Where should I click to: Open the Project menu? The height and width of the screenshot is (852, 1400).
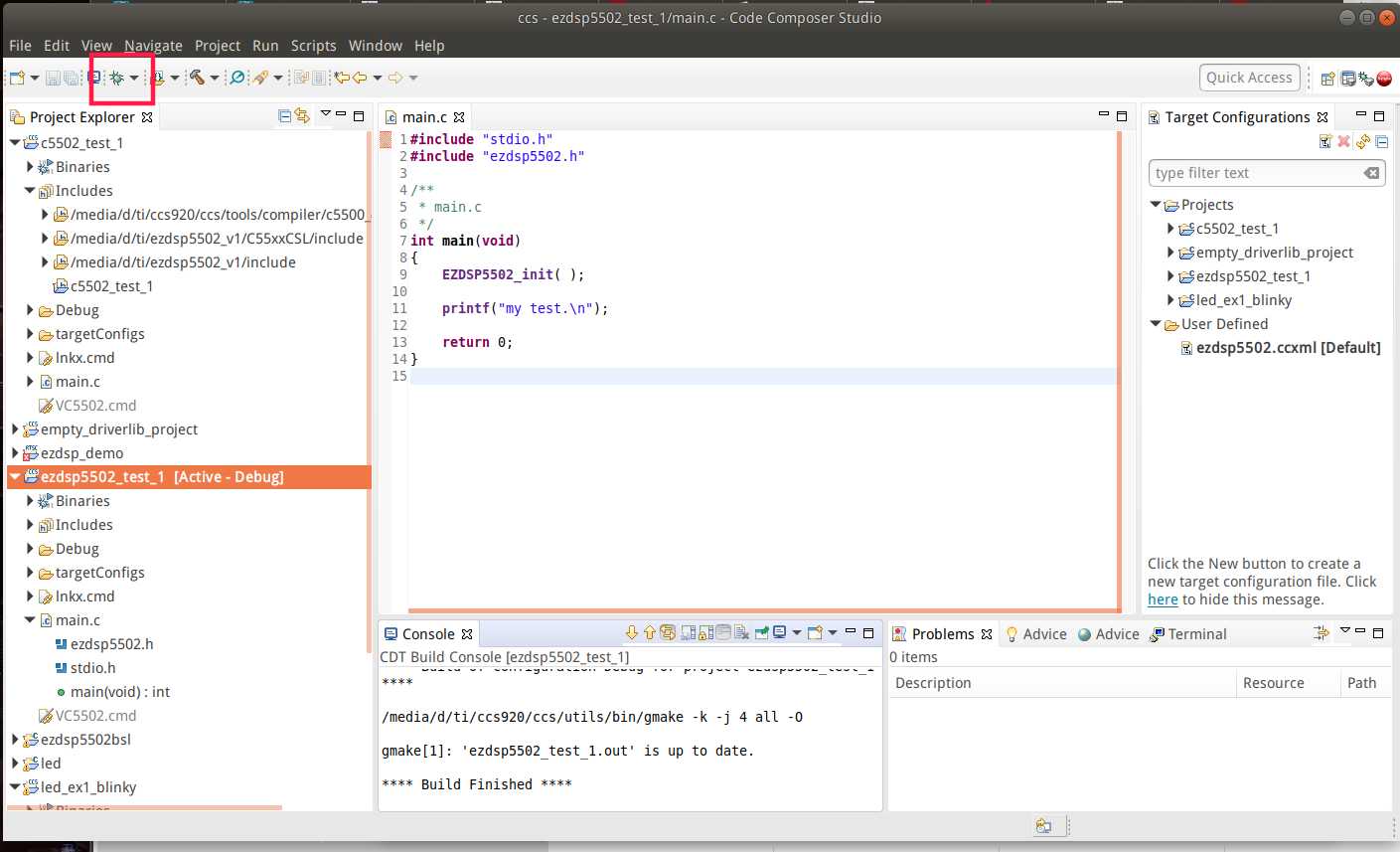[x=218, y=46]
